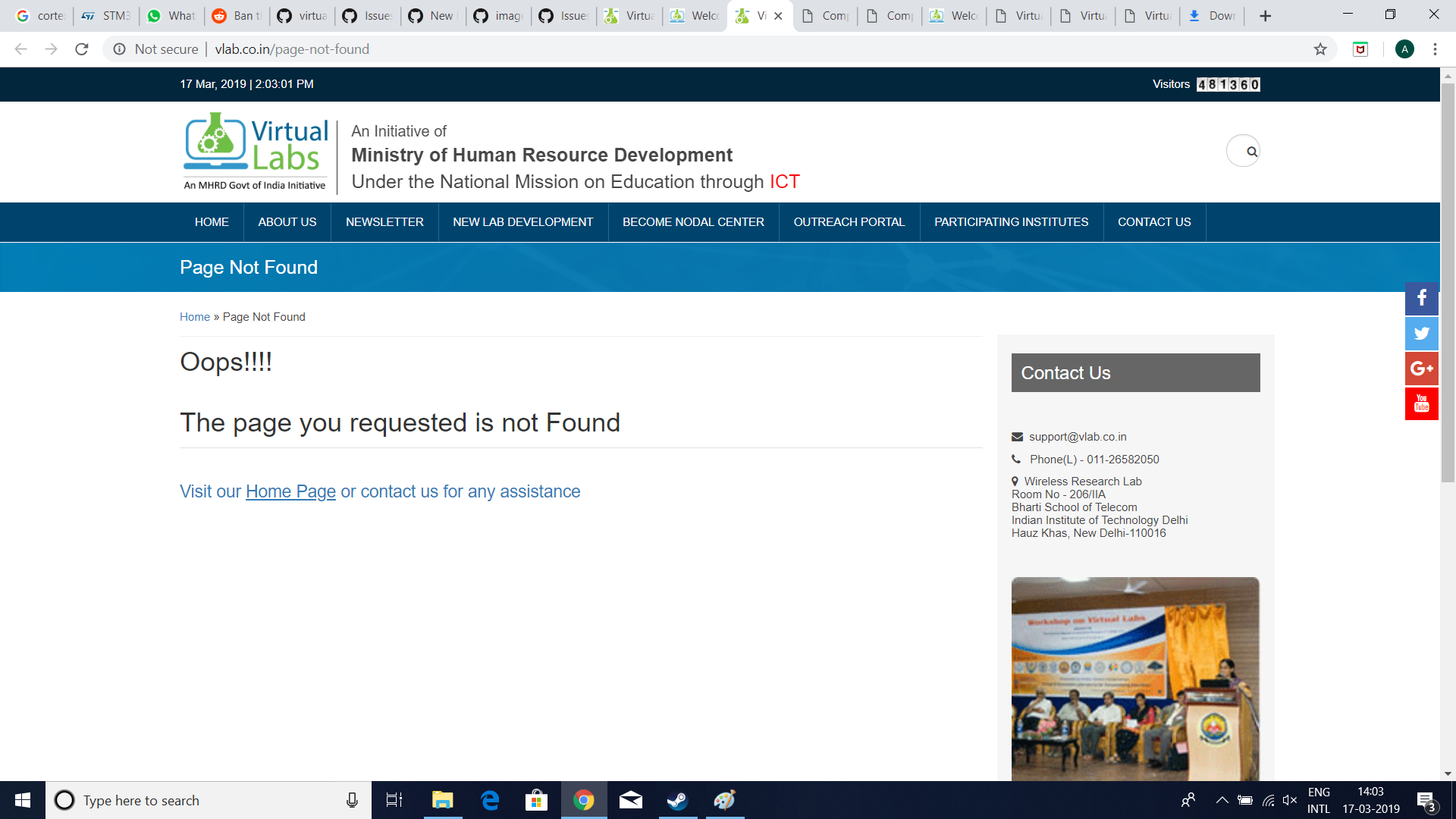
Task: Bookmark this page with star icon
Action: [1320, 49]
